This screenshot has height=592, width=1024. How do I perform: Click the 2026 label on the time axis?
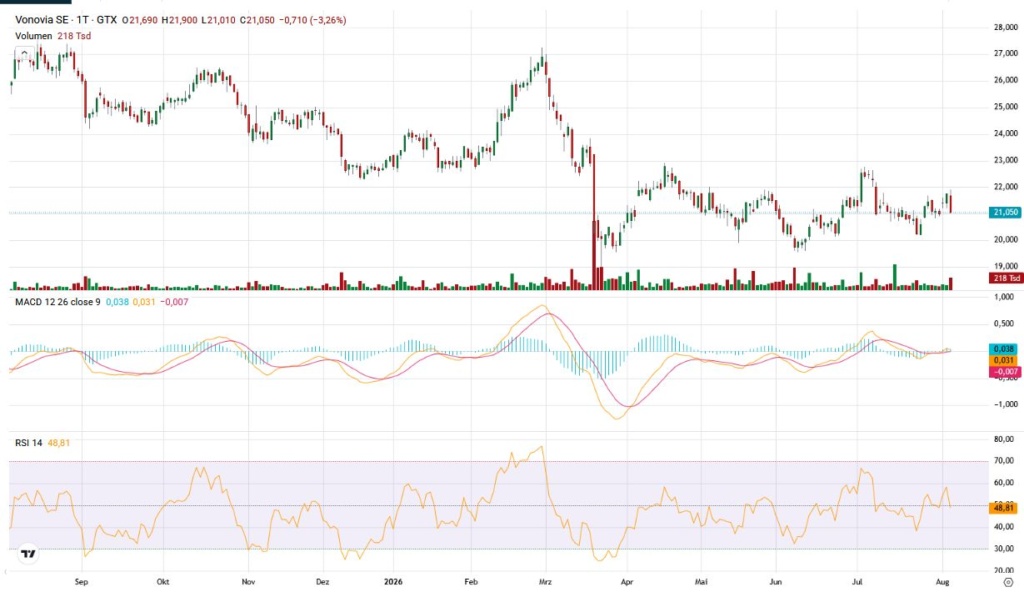[x=393, y=582]
